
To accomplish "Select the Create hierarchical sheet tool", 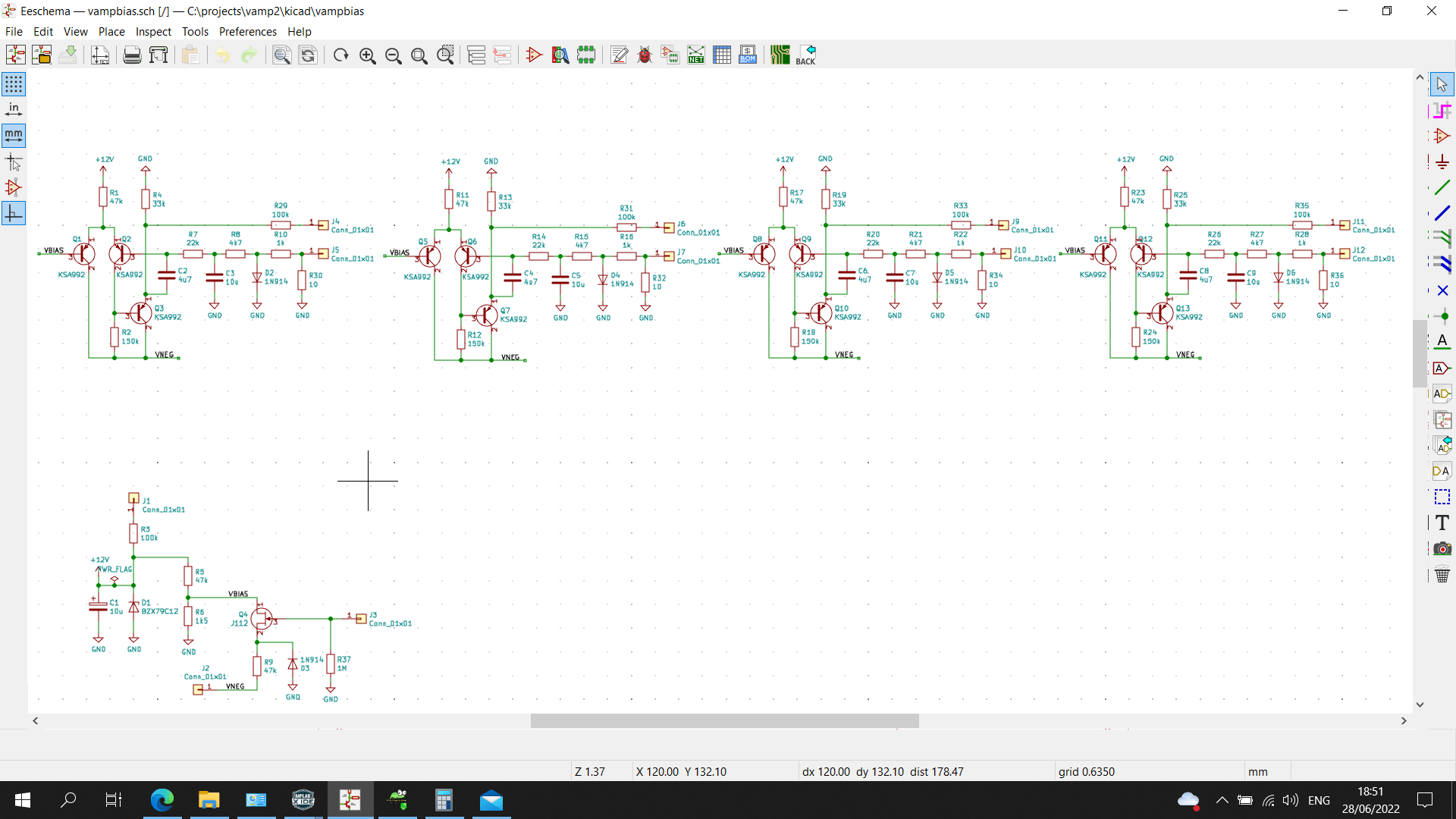I will coord(1442,420).
